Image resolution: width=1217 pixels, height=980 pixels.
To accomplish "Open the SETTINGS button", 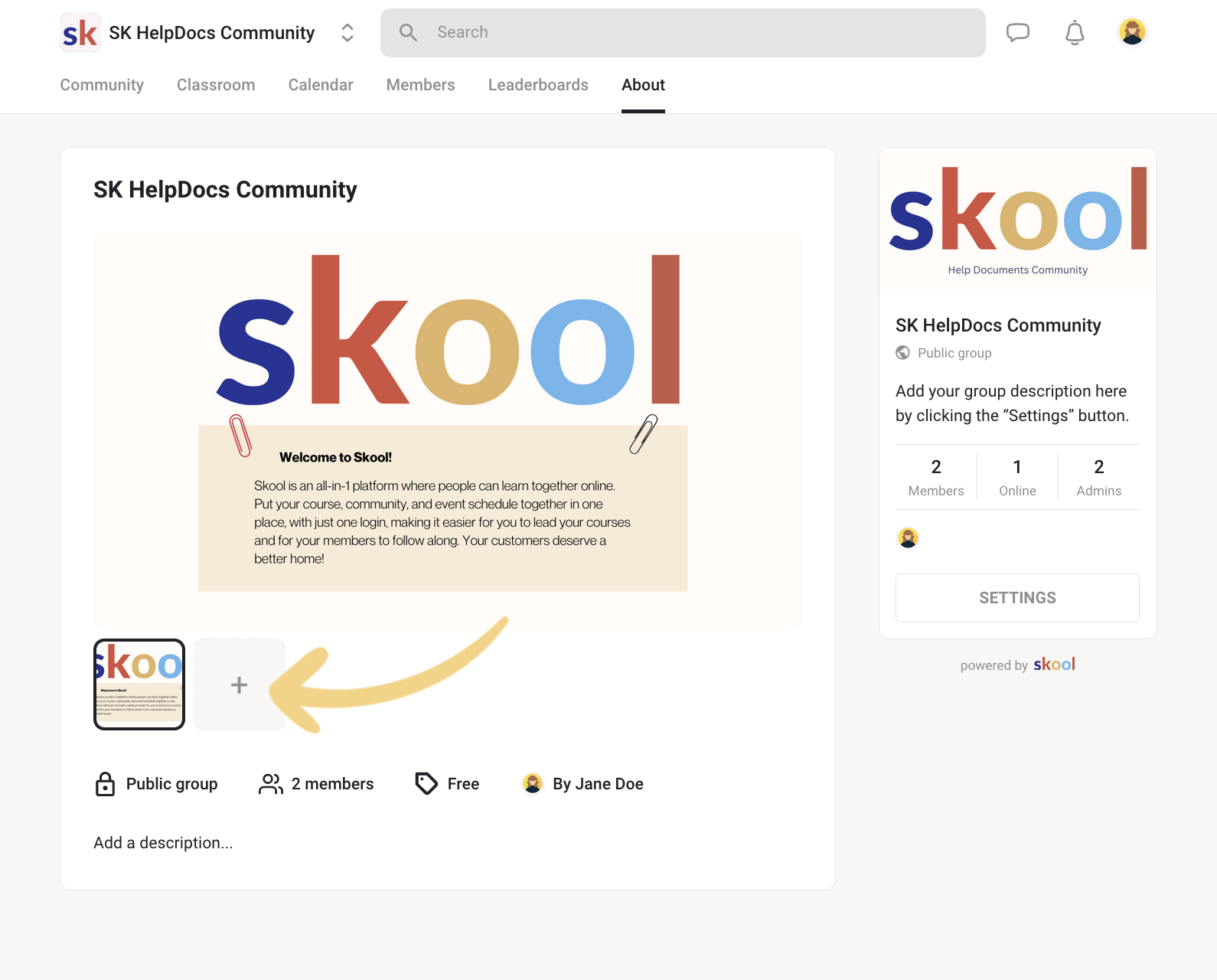I will point(1017,598).
